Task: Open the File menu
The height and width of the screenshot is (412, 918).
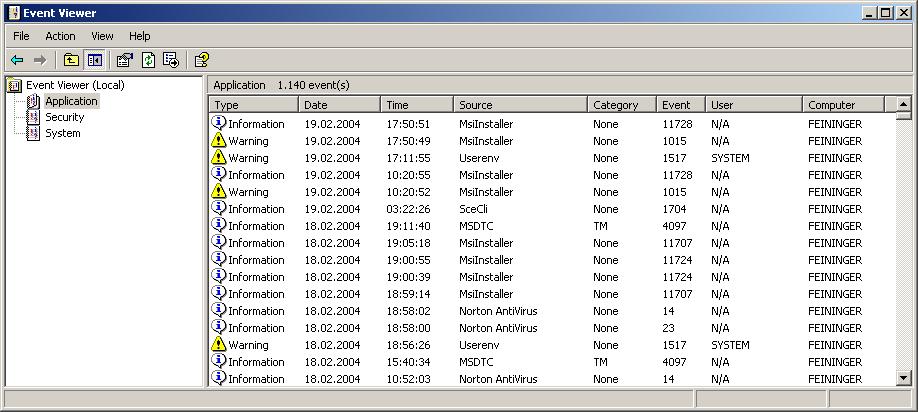Action: coord(21,36)
